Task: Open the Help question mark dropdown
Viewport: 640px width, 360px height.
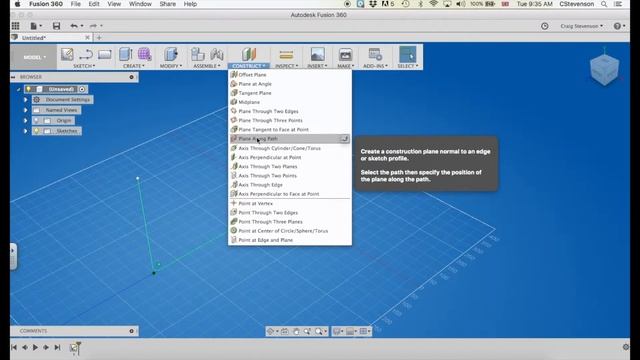Action: coord(619,26)
